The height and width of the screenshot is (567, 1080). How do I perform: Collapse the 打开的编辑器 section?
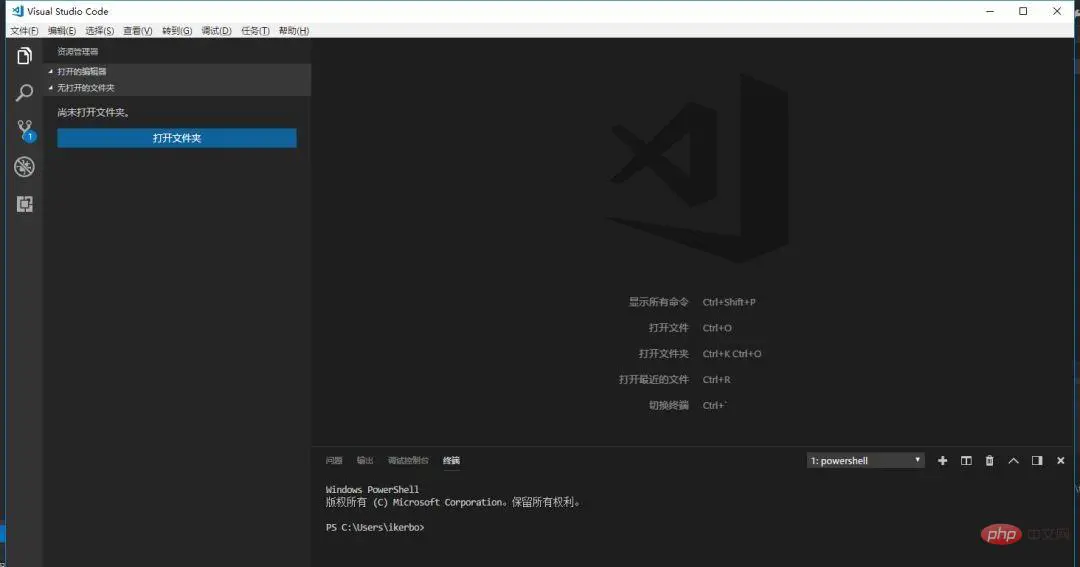[x=81, y=72]
